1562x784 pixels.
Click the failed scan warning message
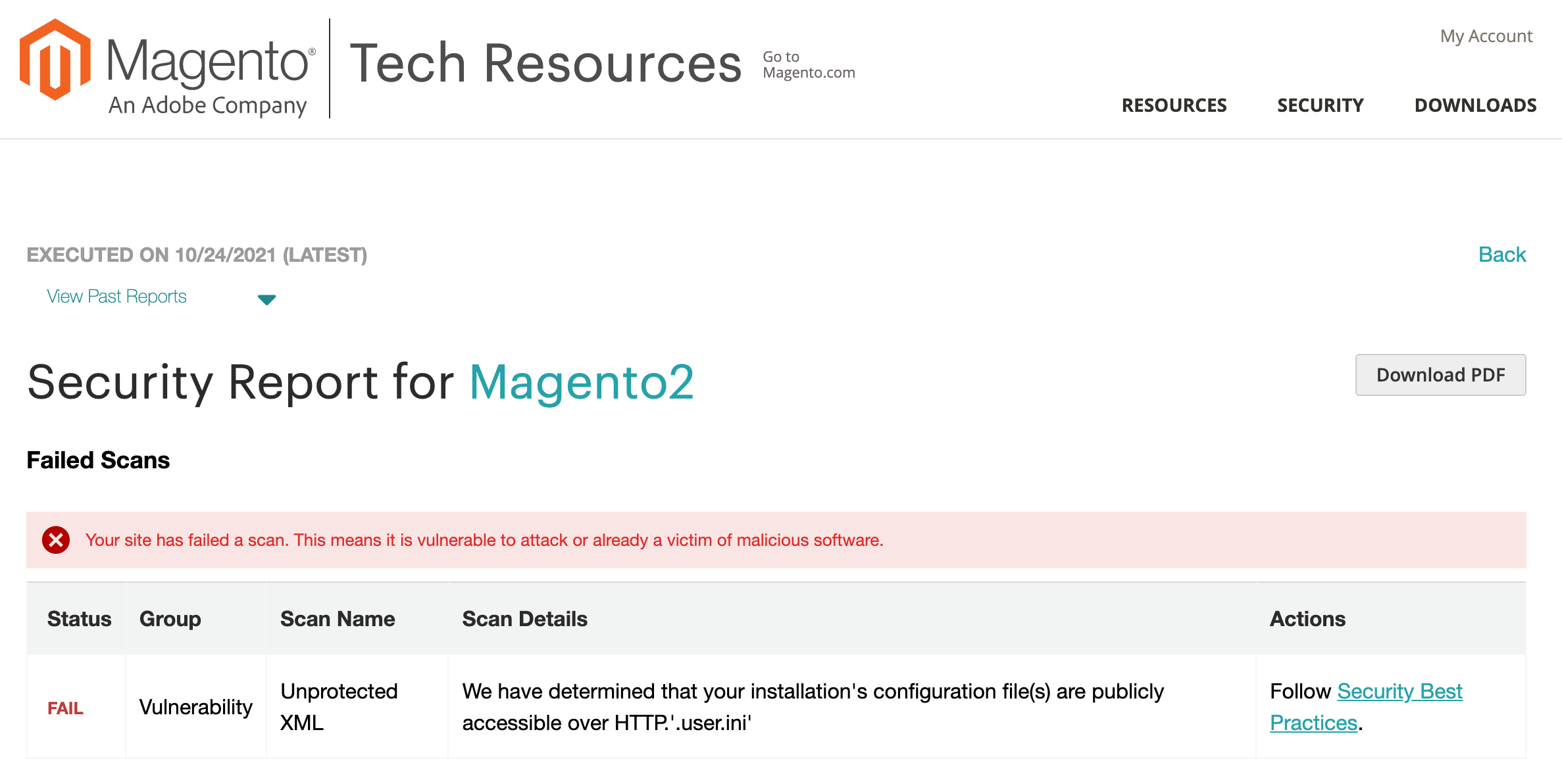(484, 540)
